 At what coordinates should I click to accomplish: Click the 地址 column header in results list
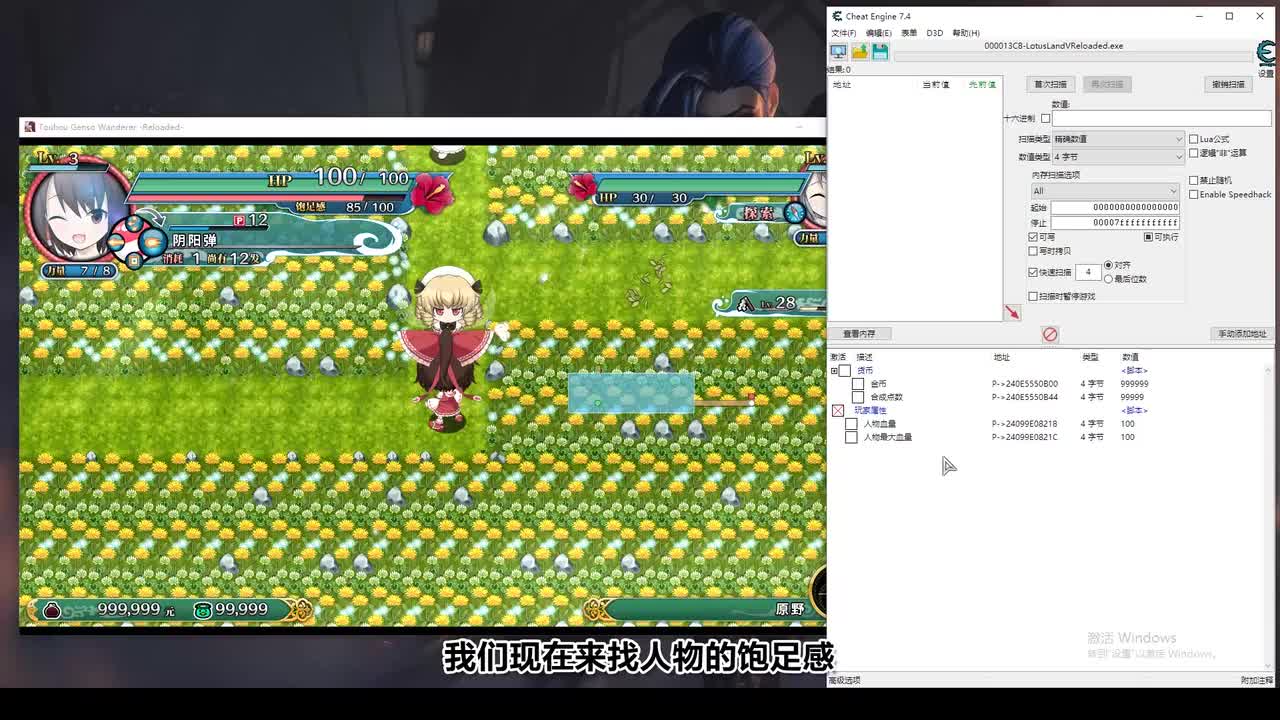[x=842, y=85]
